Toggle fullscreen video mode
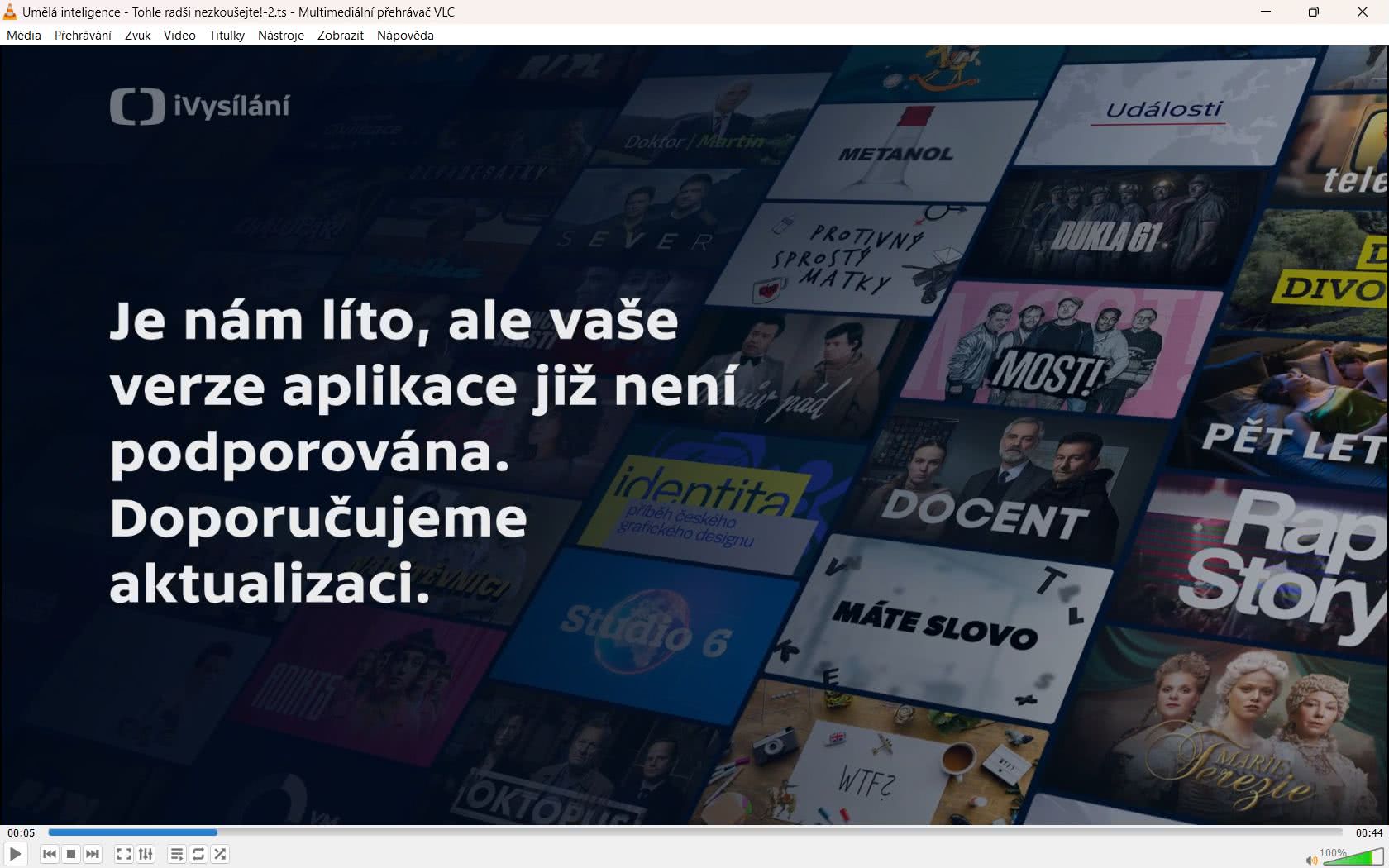Image resolution: width=1389 pixels, height=868 pixels. (124, 854)
